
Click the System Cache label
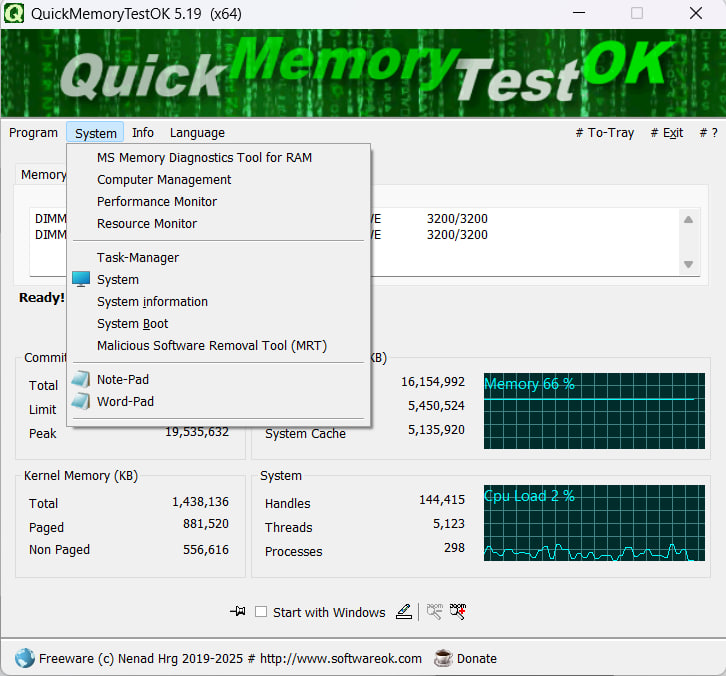click(x=305, y=433)
